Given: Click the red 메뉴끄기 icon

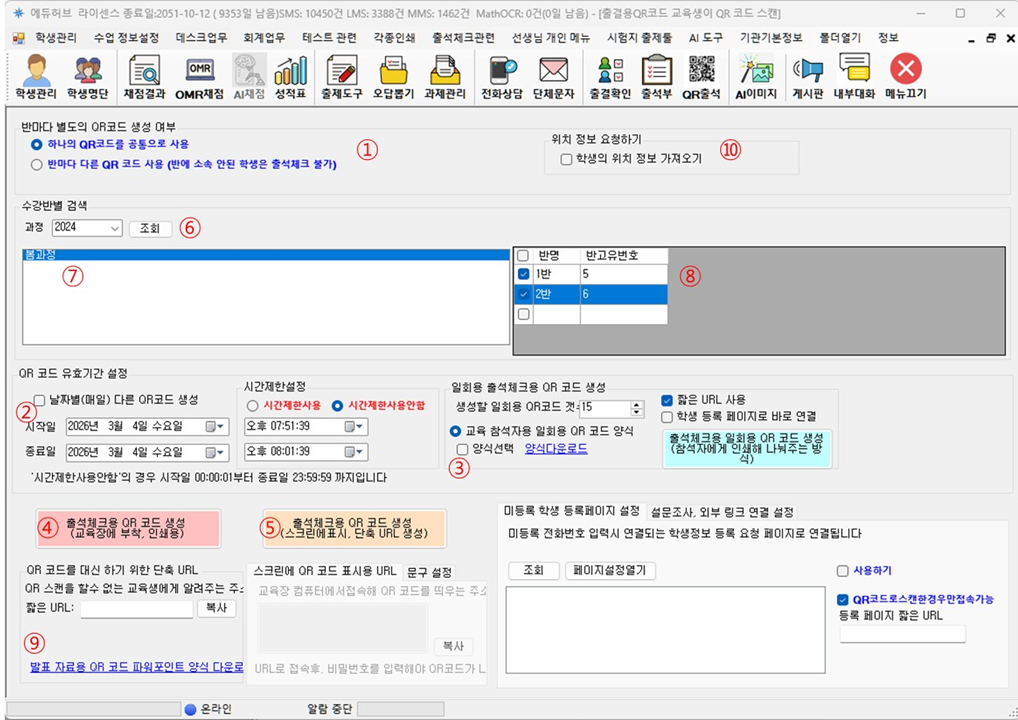Looking at the screenshot, I should [x=905, y=76].
